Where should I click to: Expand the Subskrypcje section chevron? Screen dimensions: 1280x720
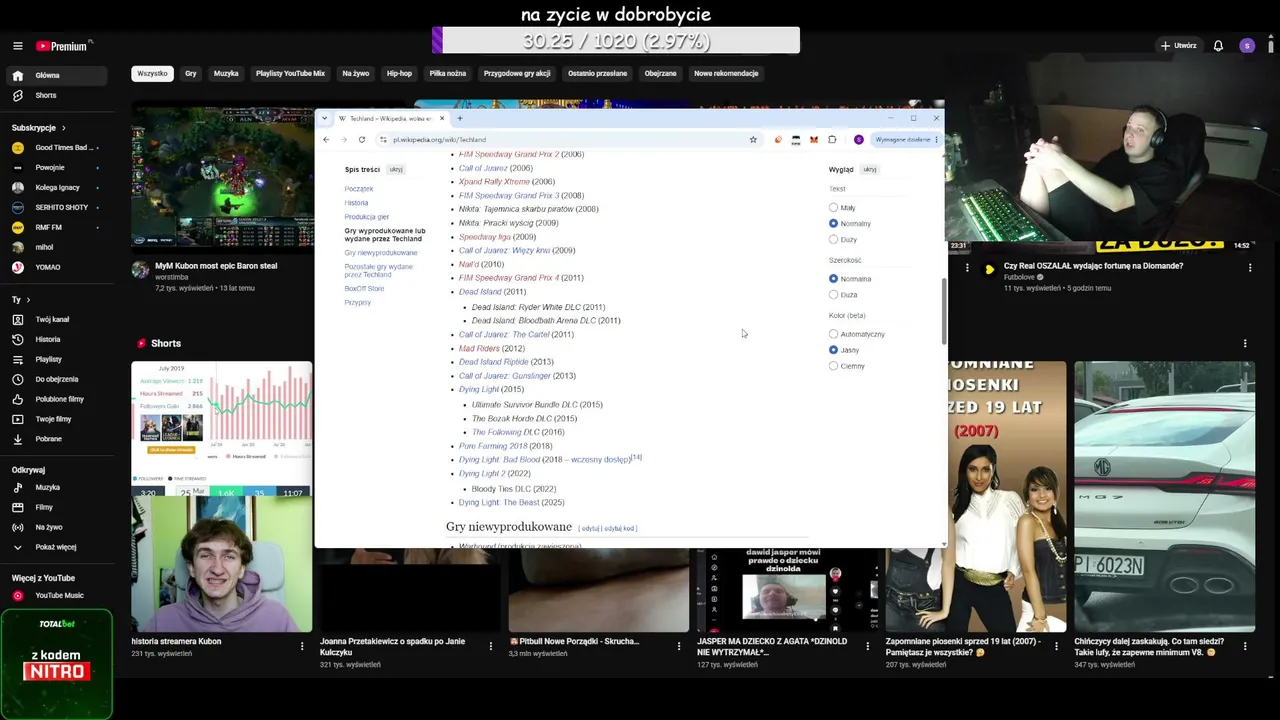tap(64, 128)
